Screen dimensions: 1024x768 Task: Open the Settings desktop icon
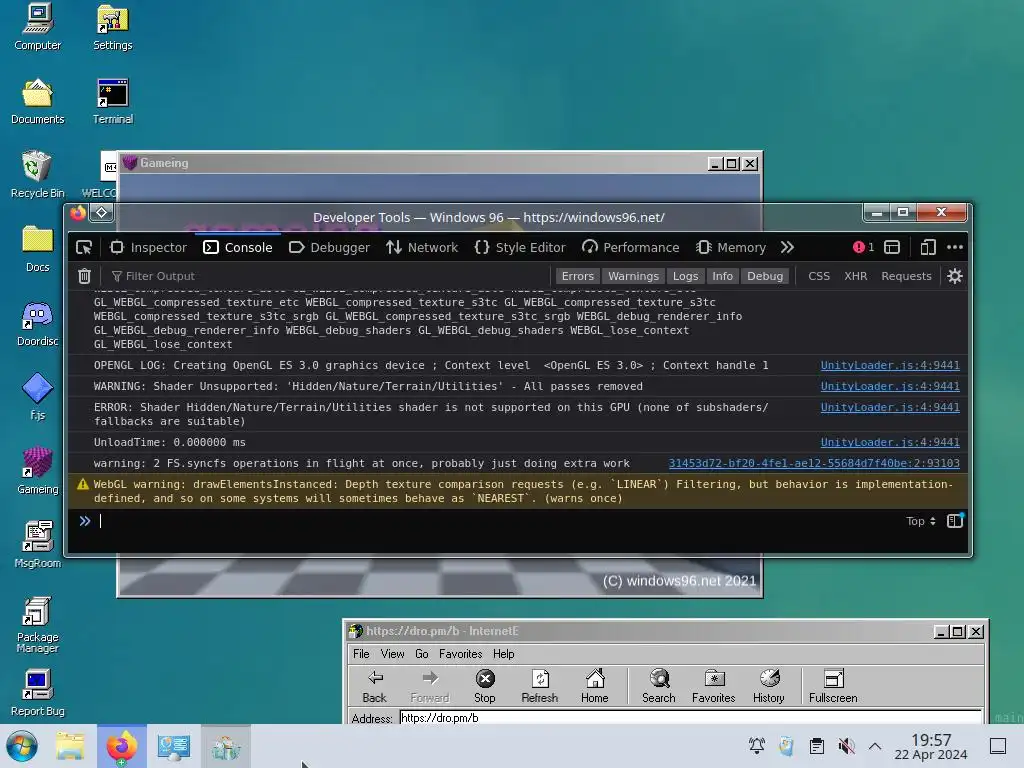[112, 27]
